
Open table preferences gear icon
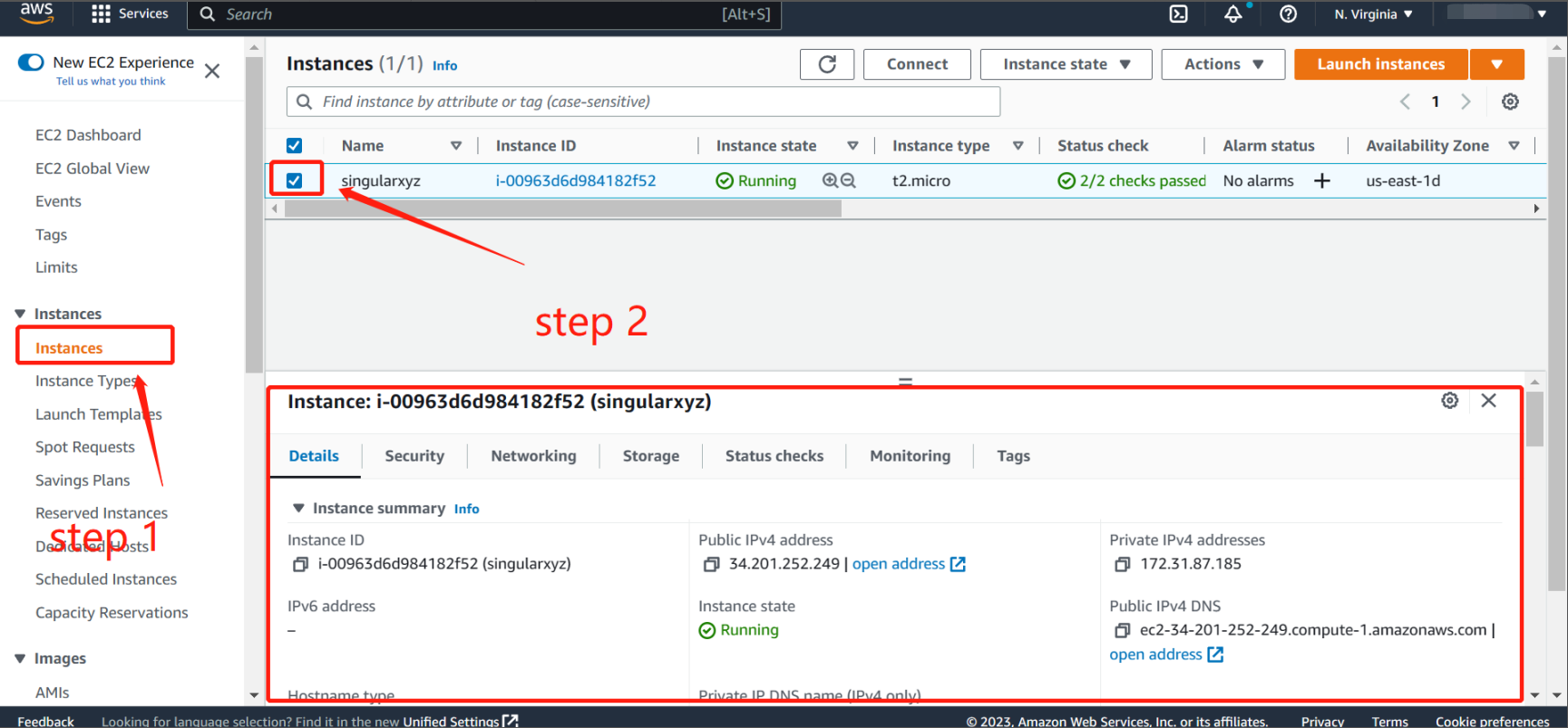1510,102
